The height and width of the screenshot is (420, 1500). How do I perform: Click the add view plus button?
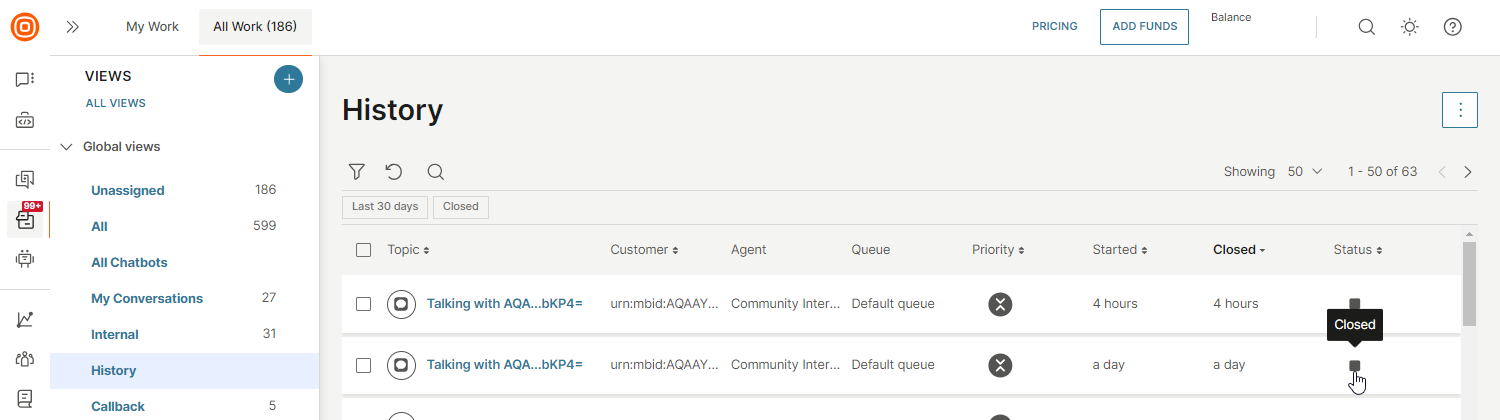288,79
